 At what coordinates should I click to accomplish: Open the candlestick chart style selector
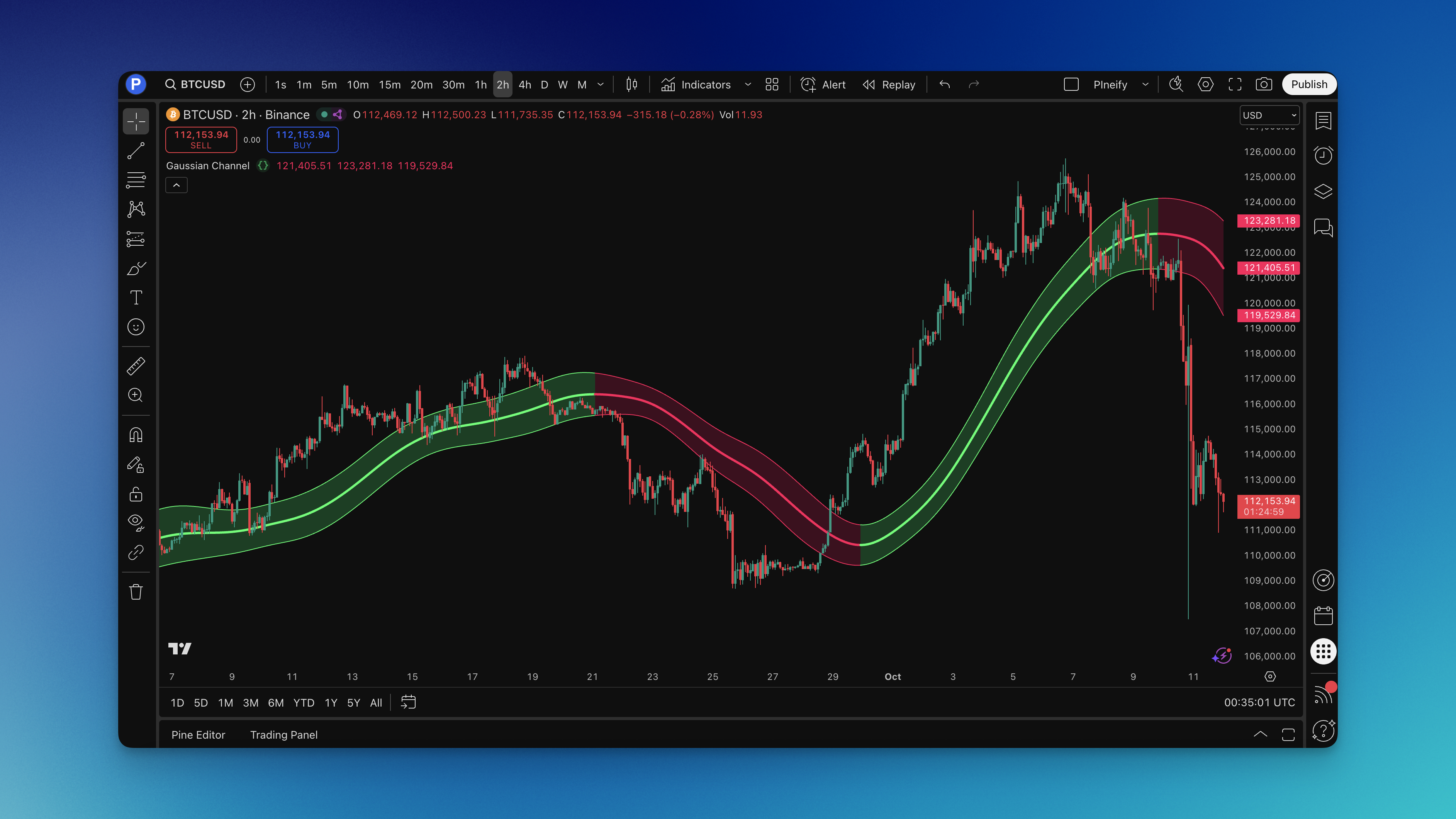(631, 85)
